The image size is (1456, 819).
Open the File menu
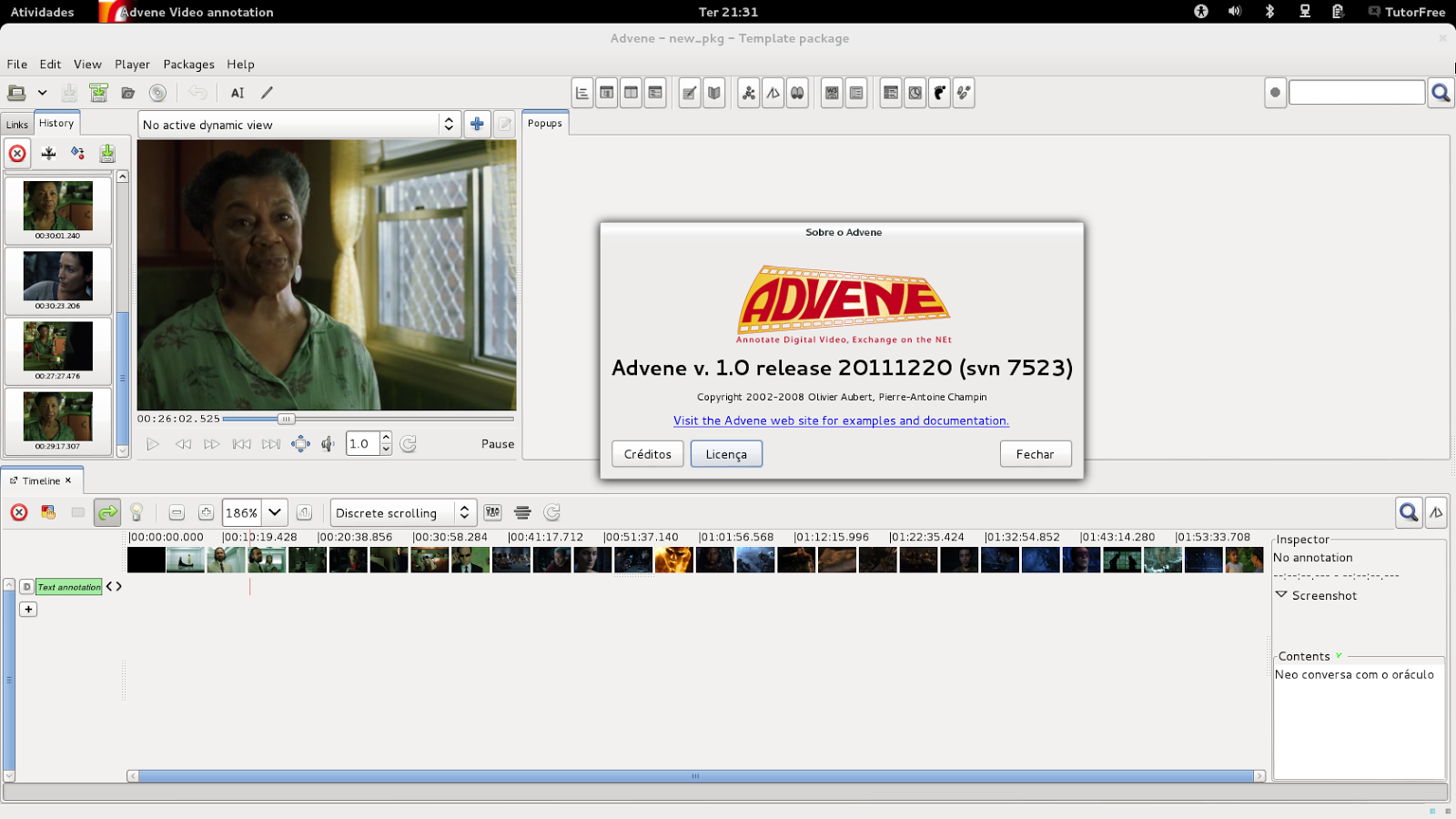click(17, 65)
